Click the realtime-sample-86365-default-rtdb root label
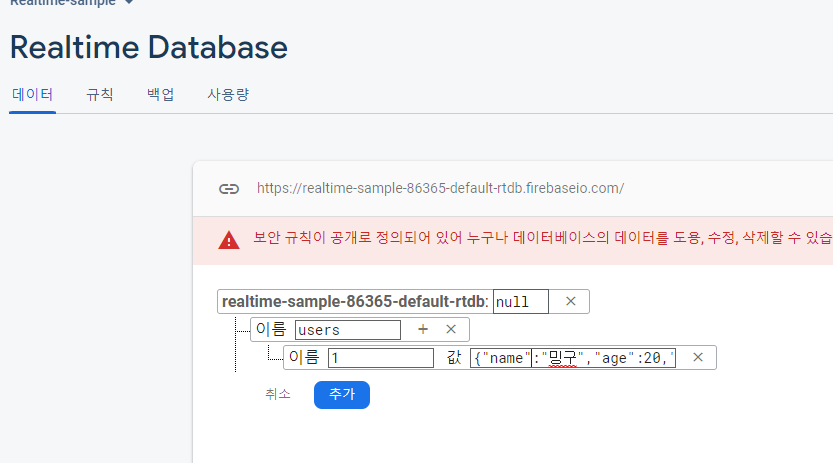This screenshot has height=463, width=833. pyautogui.click(x=355, y=302)
